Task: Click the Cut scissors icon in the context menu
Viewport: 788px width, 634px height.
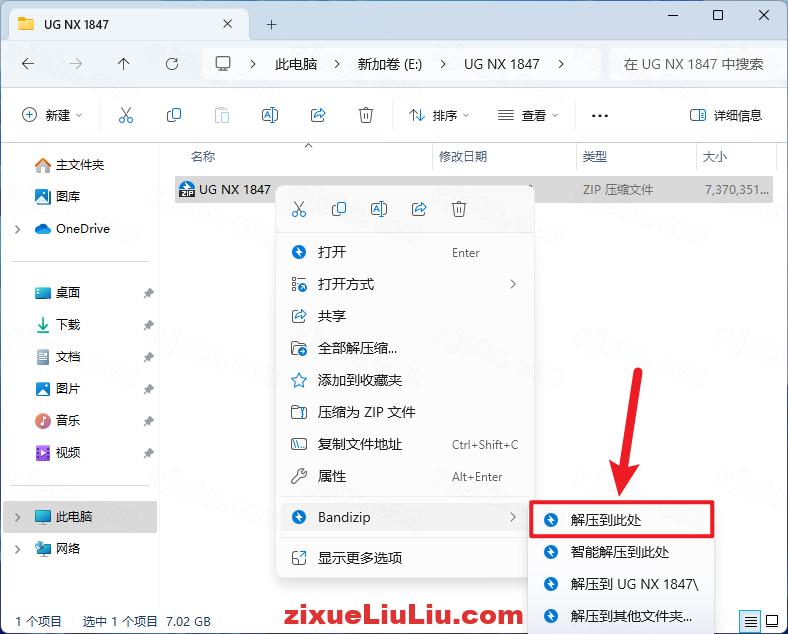Action: coord(299,209)
